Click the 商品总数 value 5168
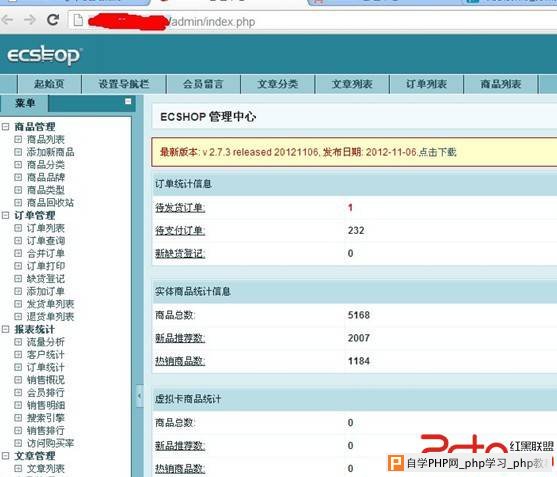This screenshot has width=557, height=477. (x=359, y=315)
